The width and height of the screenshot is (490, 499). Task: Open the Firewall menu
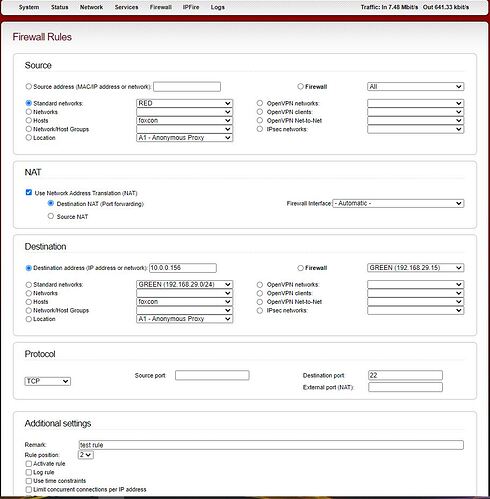point(161,7)
